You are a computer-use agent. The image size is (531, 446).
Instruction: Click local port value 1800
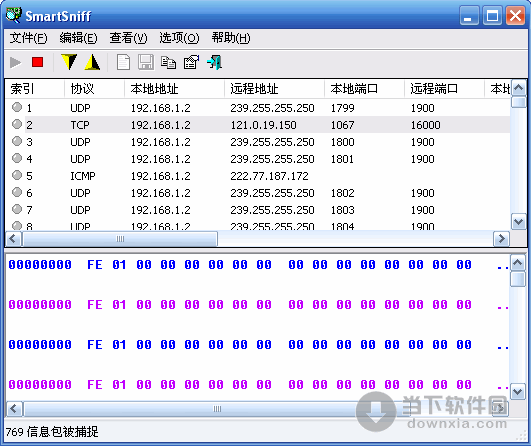[343, 142]
